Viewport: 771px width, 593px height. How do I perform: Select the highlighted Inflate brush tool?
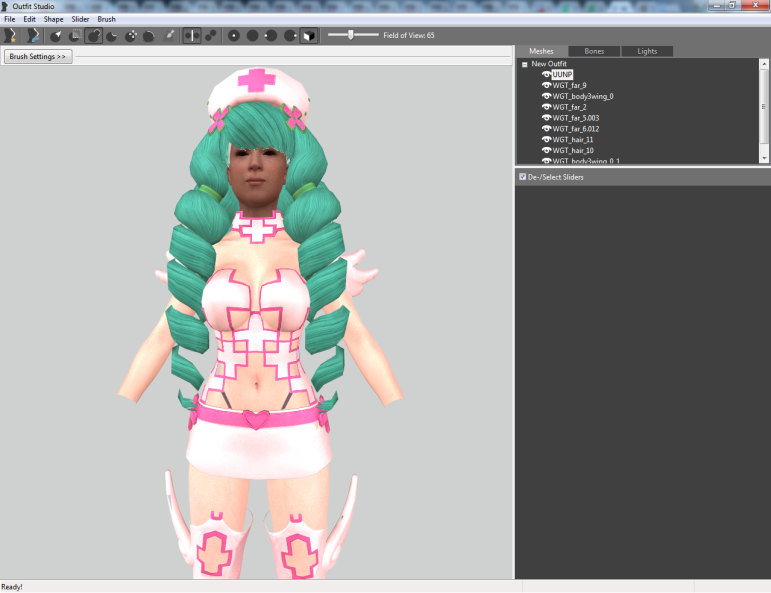click(93, 35)
